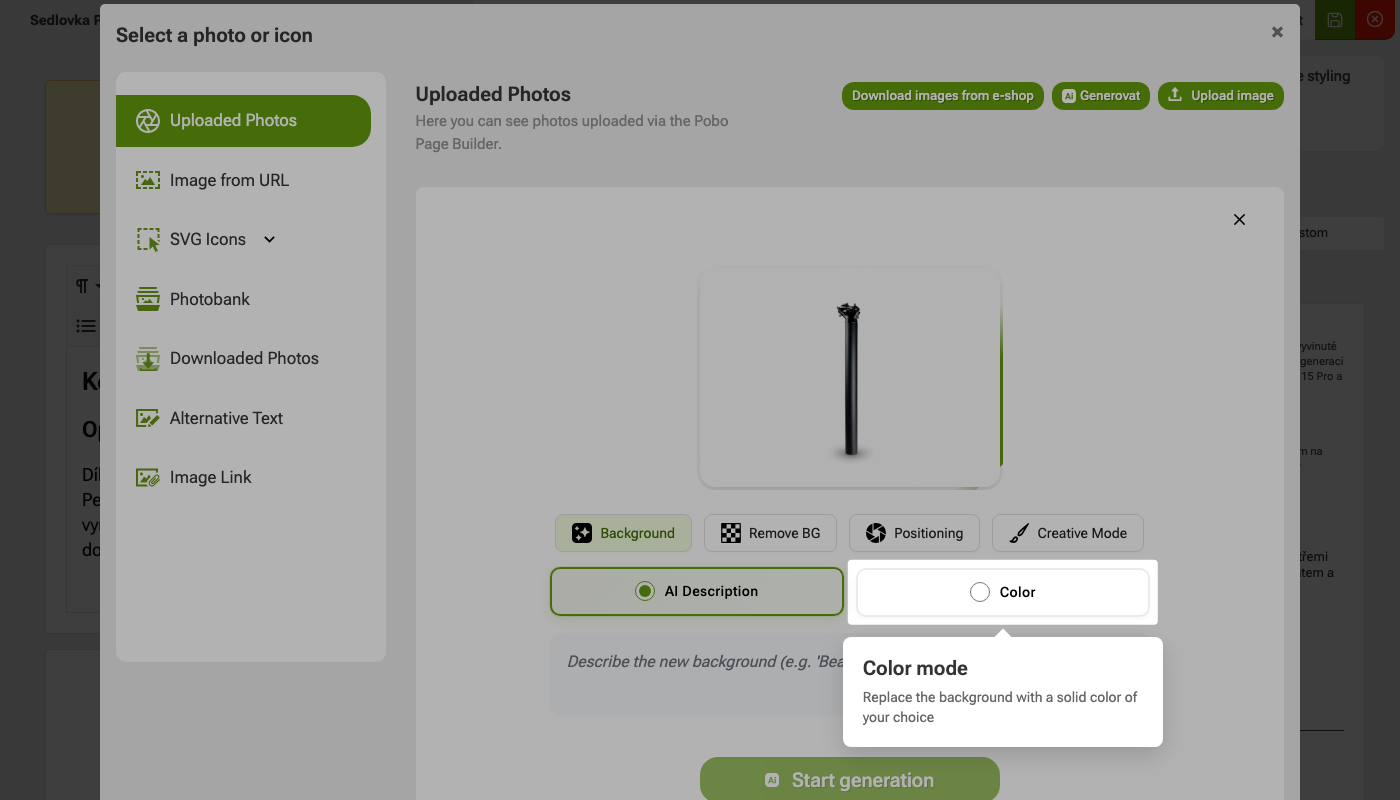Click the Upload image button
This screenshot has width=1400, height=800.
click(1221, 96)
